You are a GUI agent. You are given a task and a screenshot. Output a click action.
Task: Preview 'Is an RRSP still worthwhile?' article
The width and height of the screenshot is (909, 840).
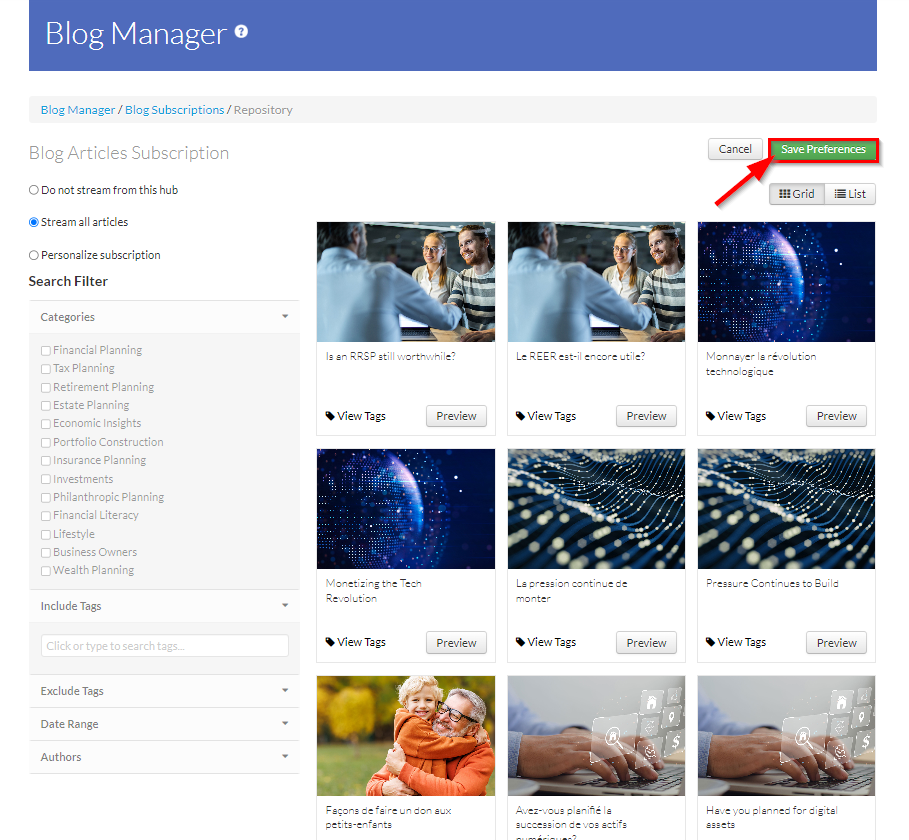(456, 416)
